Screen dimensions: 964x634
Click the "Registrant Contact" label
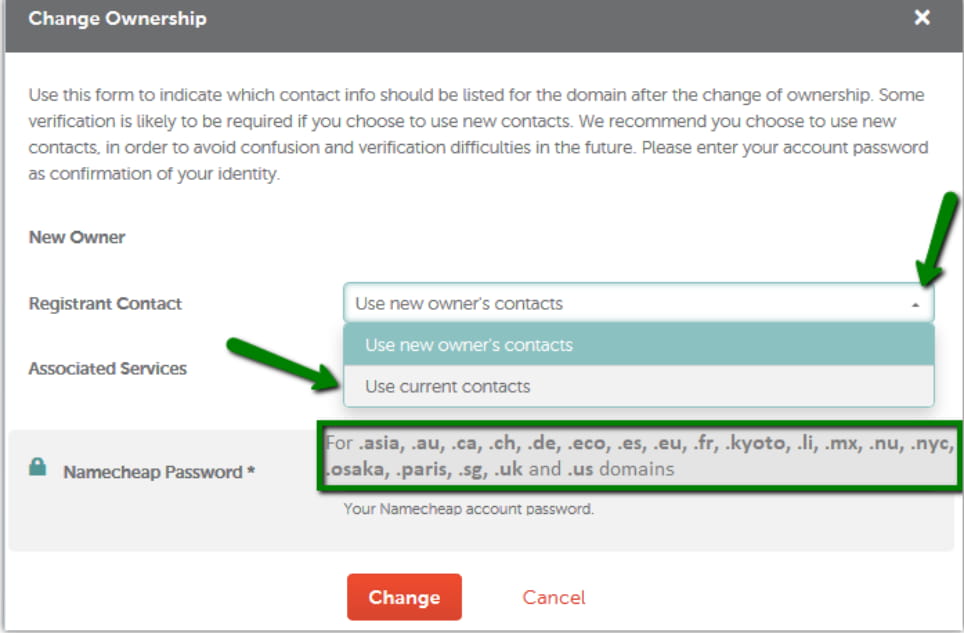tap(105, 304)
